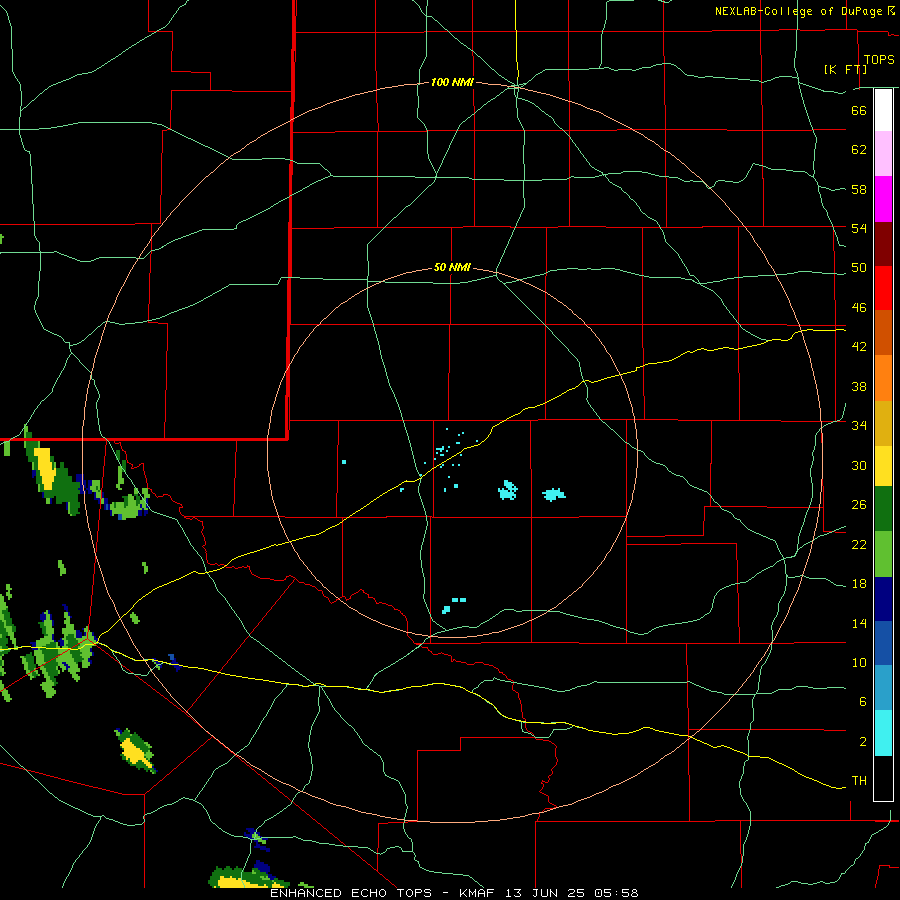Click the orange 38-42 kft legend swatch

[883, 378]
